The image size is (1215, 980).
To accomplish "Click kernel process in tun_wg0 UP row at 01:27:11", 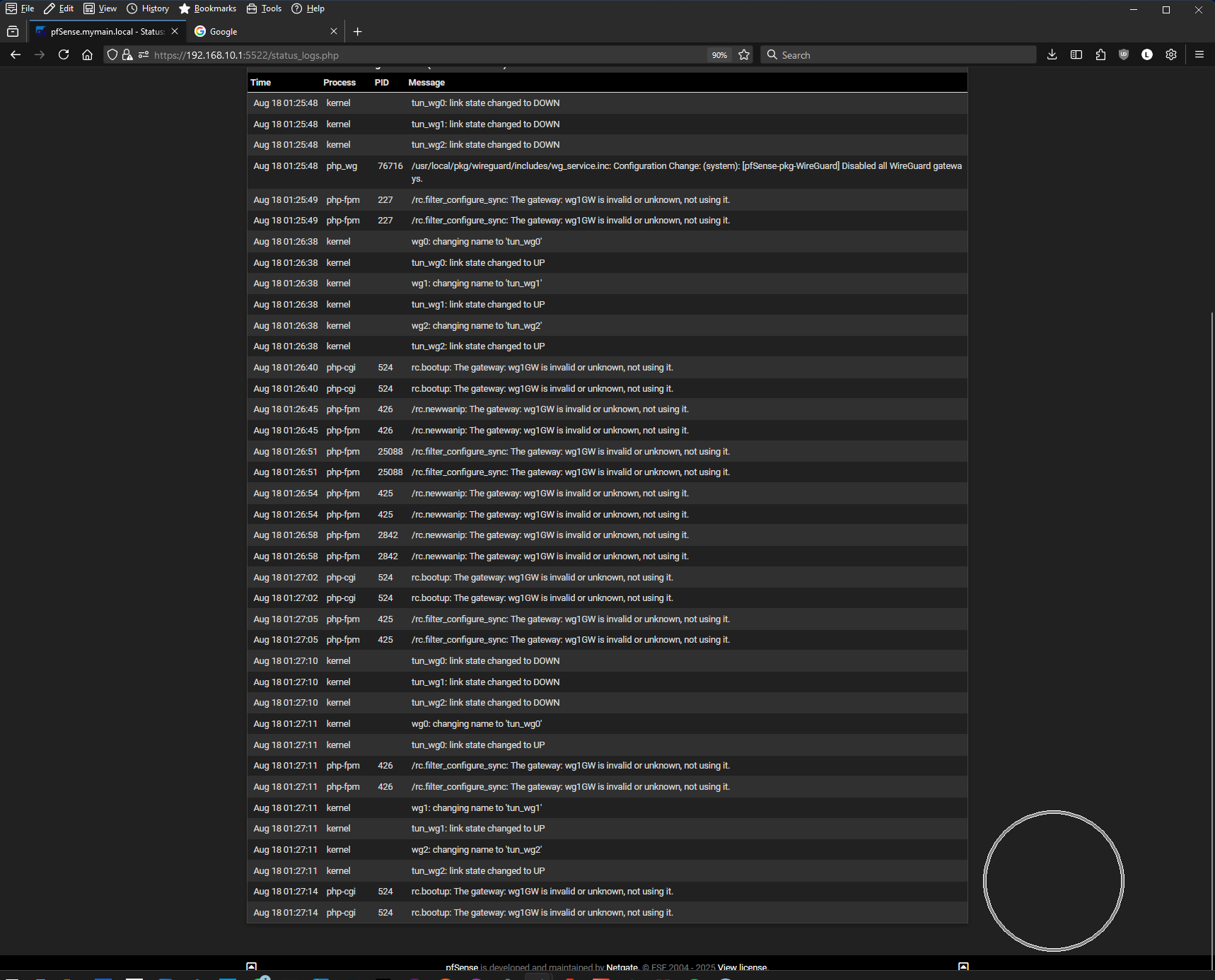I will (338, 745).
